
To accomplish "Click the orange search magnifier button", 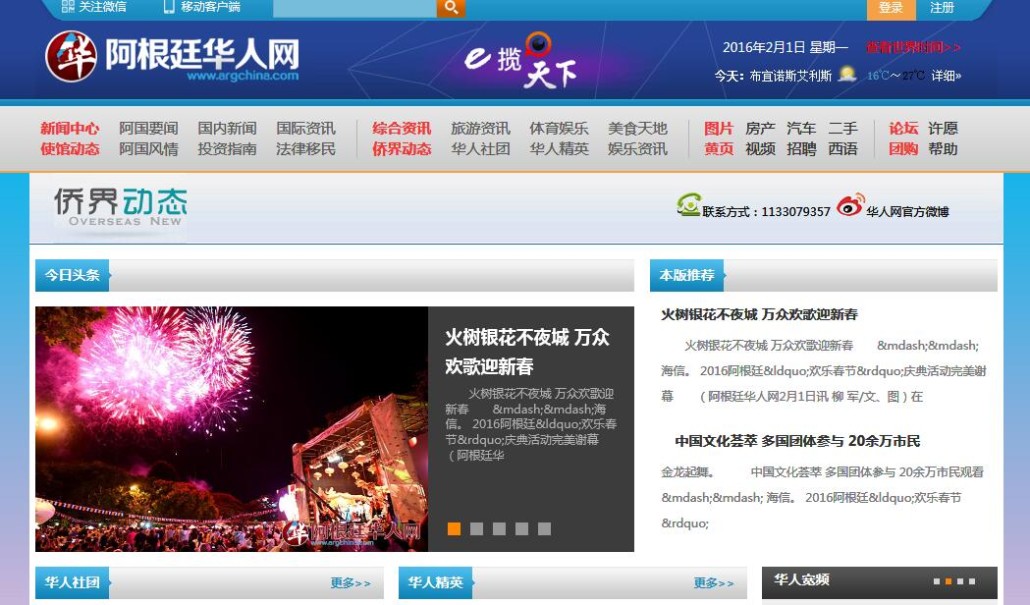I will point(451,8).
